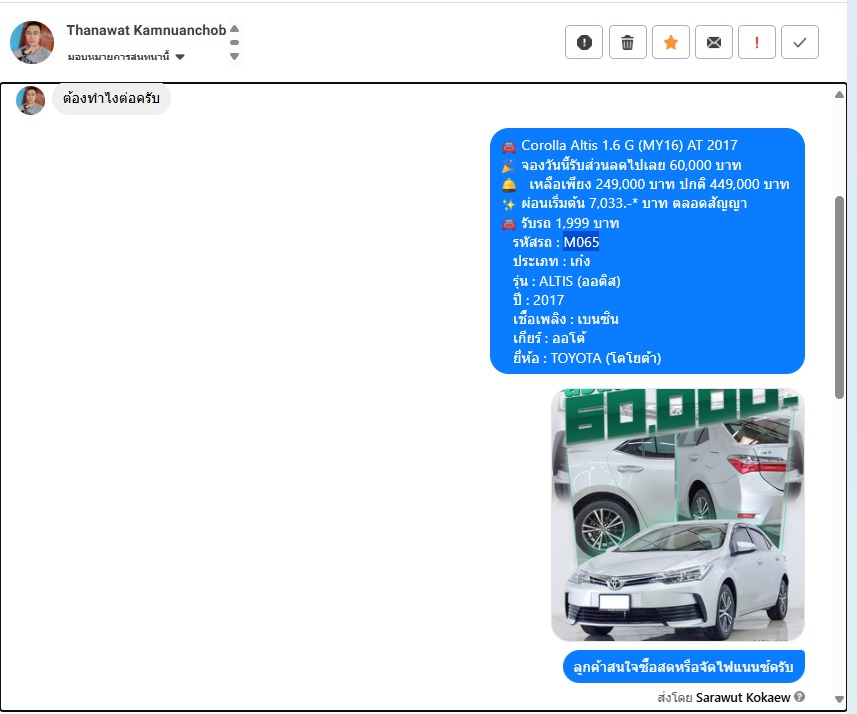This screenshot has height=714, width=857.
Task: Flag conversation with red exclamation icon
Action: (x=757, y=42)
